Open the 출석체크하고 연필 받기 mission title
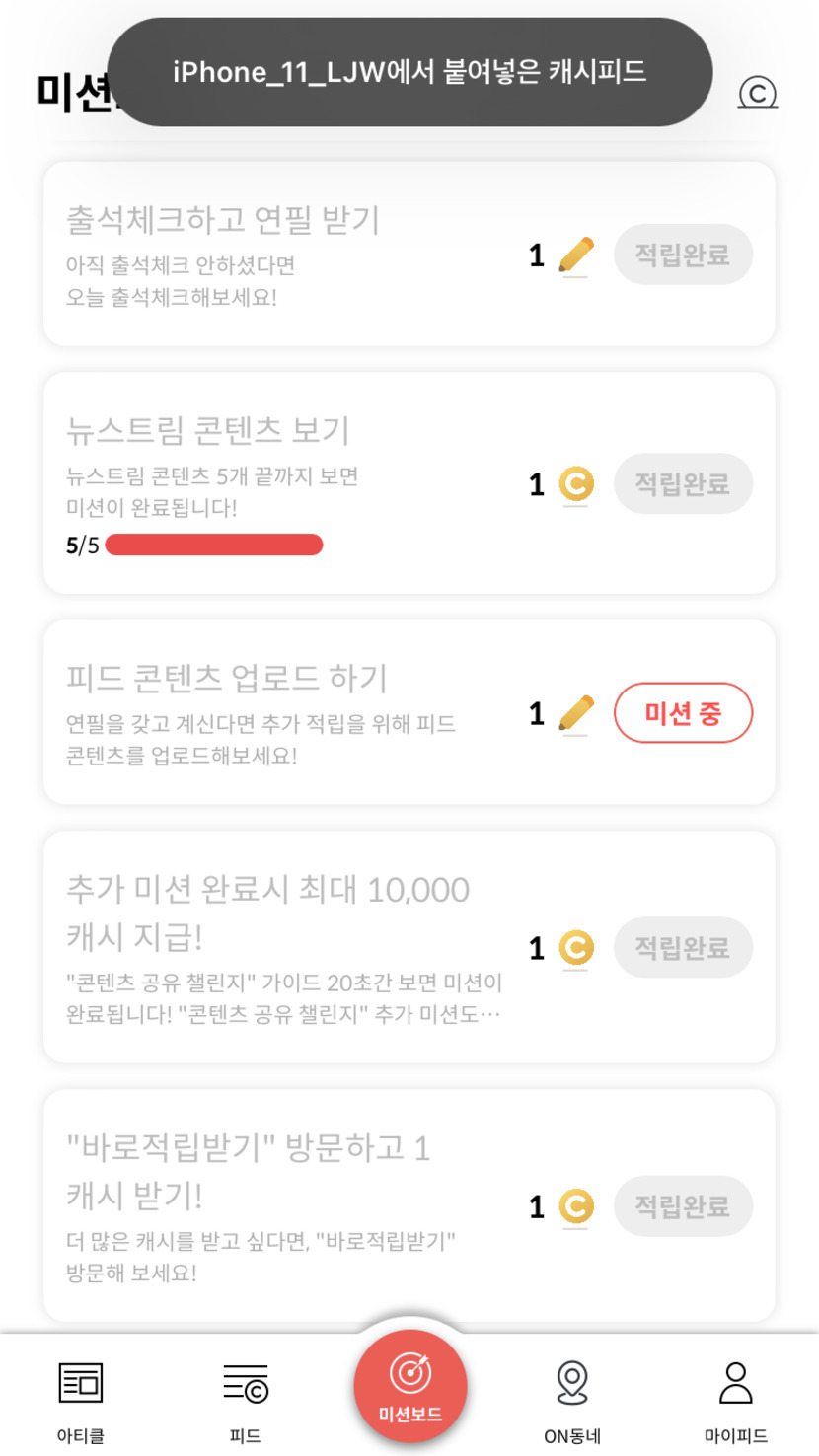The image size is (819, 1456). click(x=223, y=220)
